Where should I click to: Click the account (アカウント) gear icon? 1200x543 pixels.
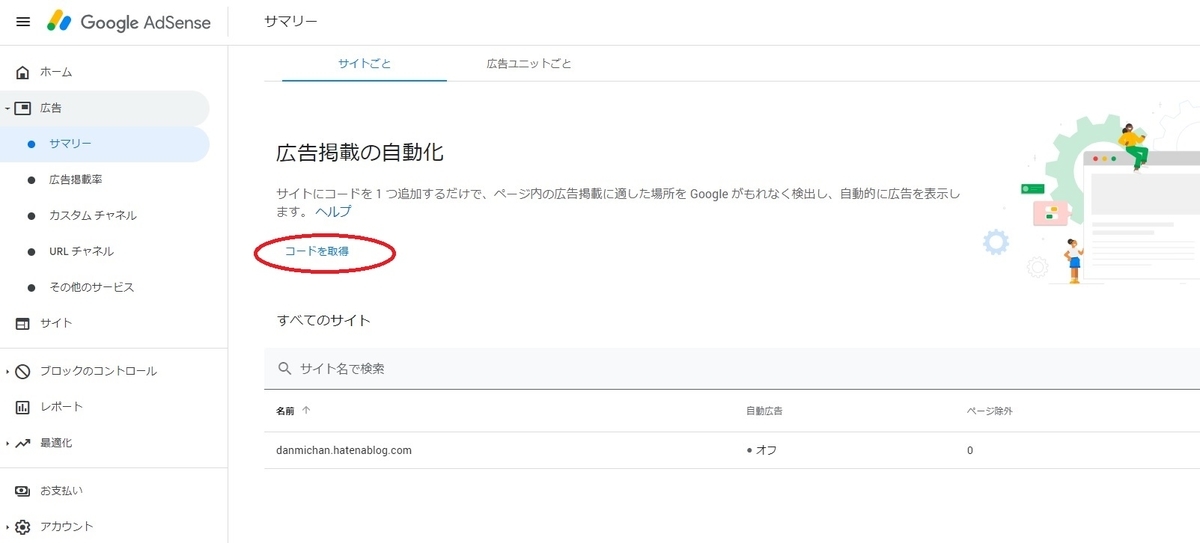[x=23, y=527]
